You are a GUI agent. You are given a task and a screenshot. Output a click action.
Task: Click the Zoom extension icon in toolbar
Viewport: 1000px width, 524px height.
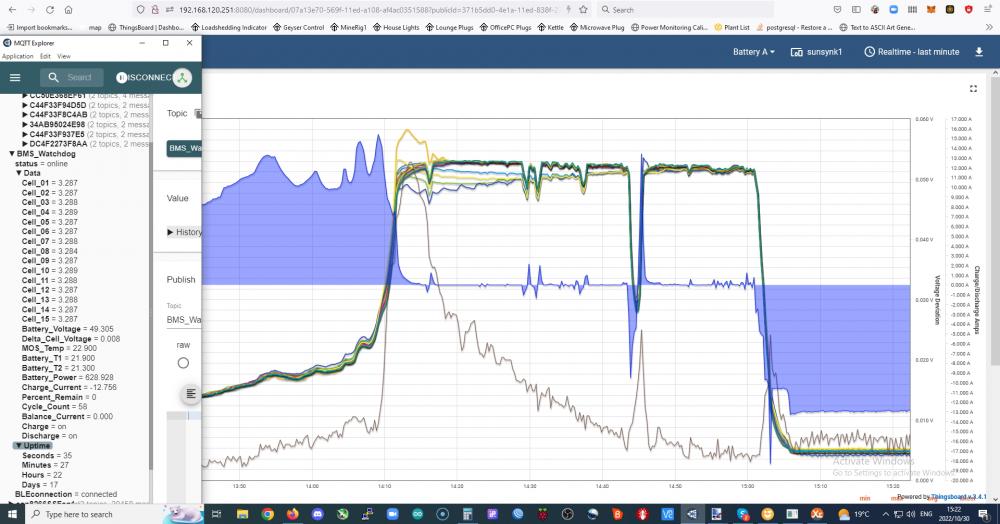[893, 10]
